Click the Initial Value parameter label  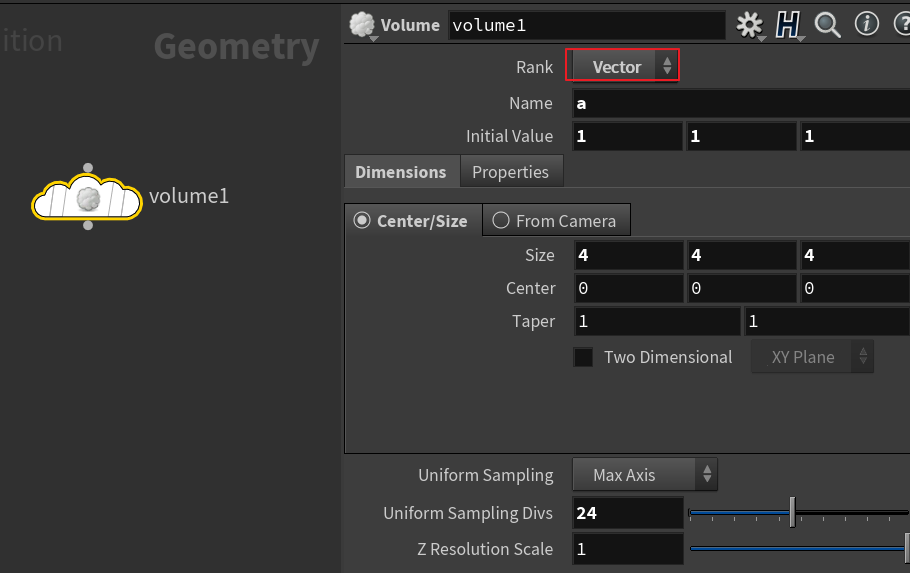click(510, 136)
